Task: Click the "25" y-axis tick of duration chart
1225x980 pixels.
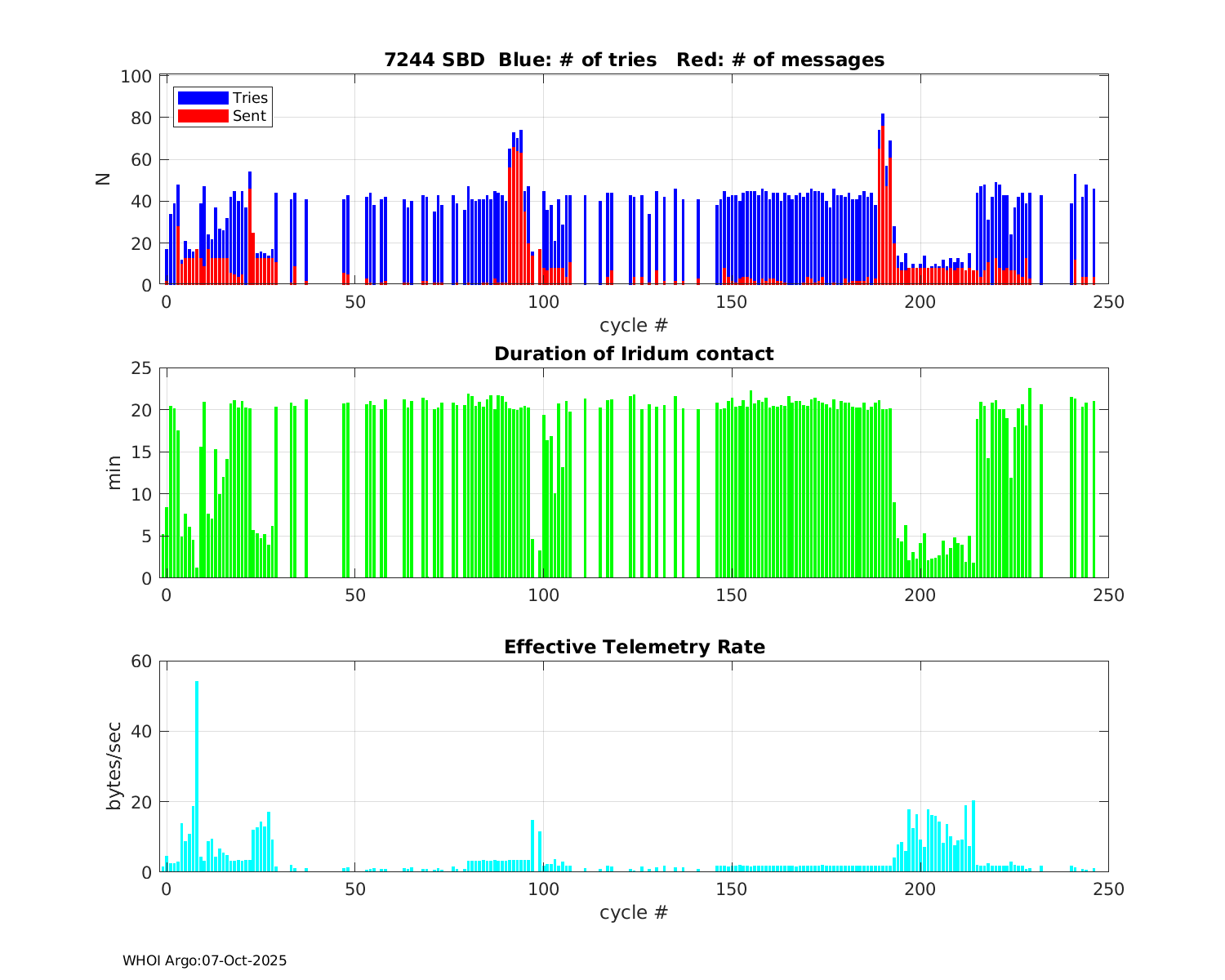Action: [x=141, y=368]
